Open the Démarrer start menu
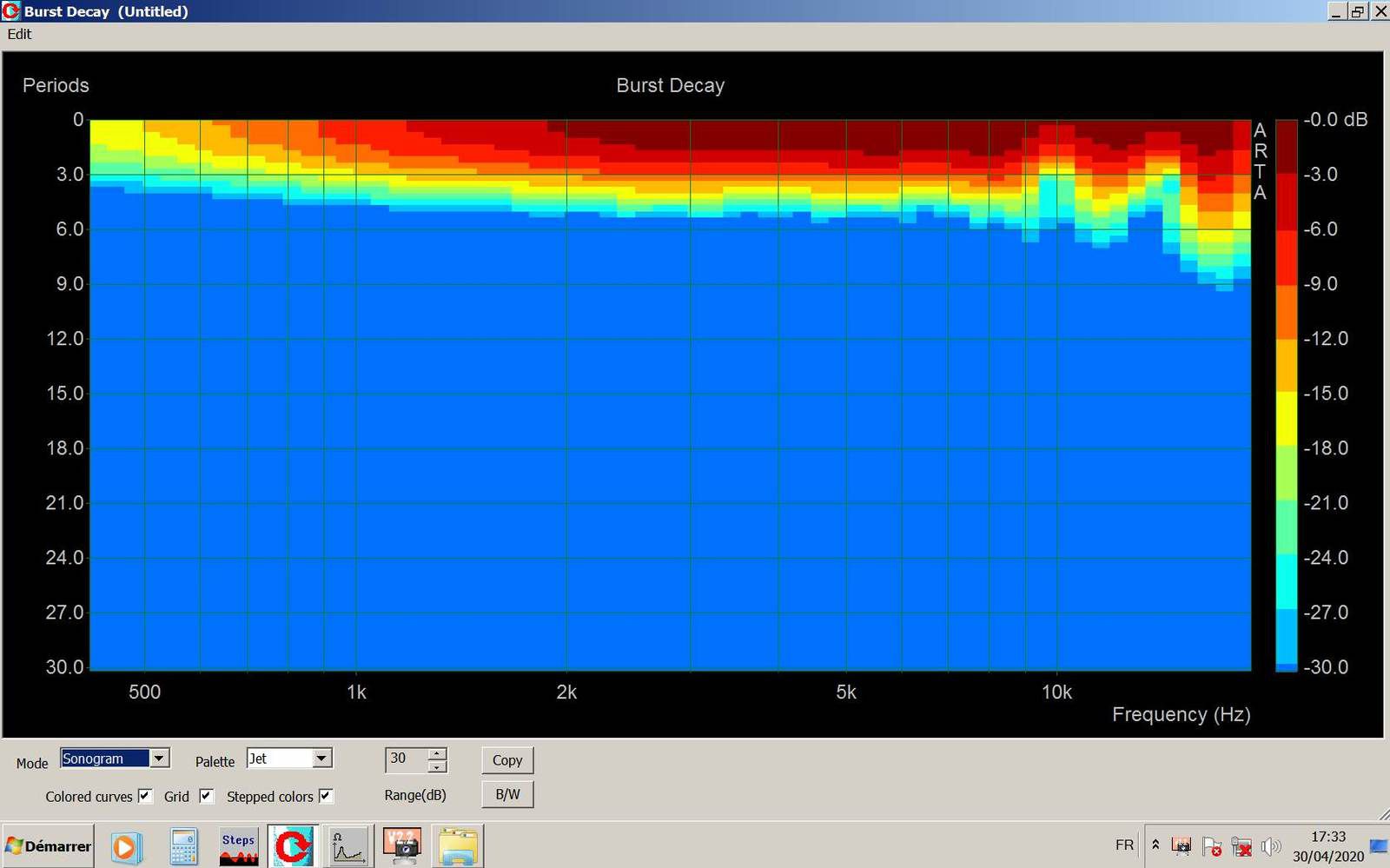This screenshot has height=868, width=1390. [x=47, y=846]
